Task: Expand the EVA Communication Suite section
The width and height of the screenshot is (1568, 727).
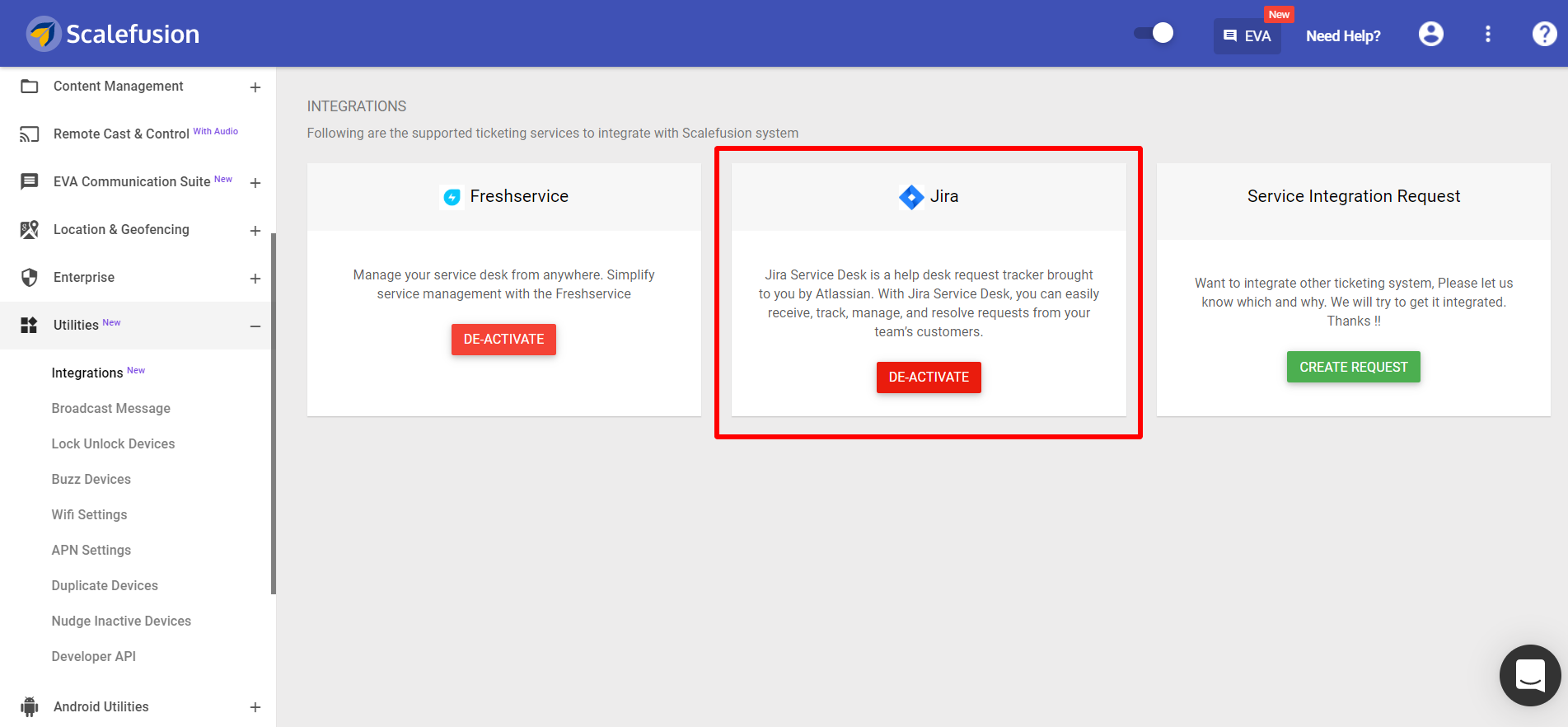Action: (x=255, y=183)
